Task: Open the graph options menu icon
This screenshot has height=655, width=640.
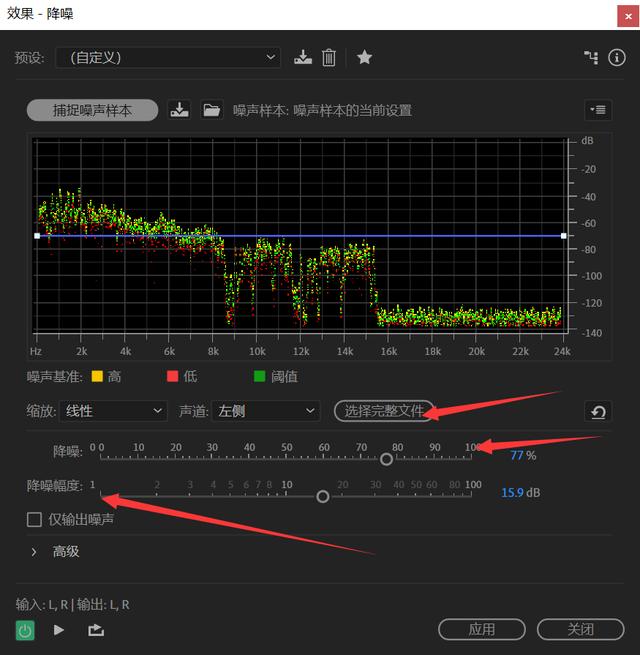Action: point(598,110)
